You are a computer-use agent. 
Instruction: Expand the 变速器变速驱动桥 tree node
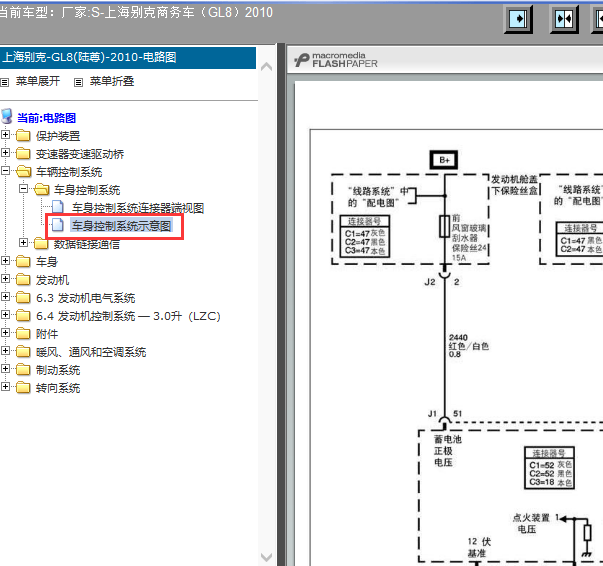point(5,152)
